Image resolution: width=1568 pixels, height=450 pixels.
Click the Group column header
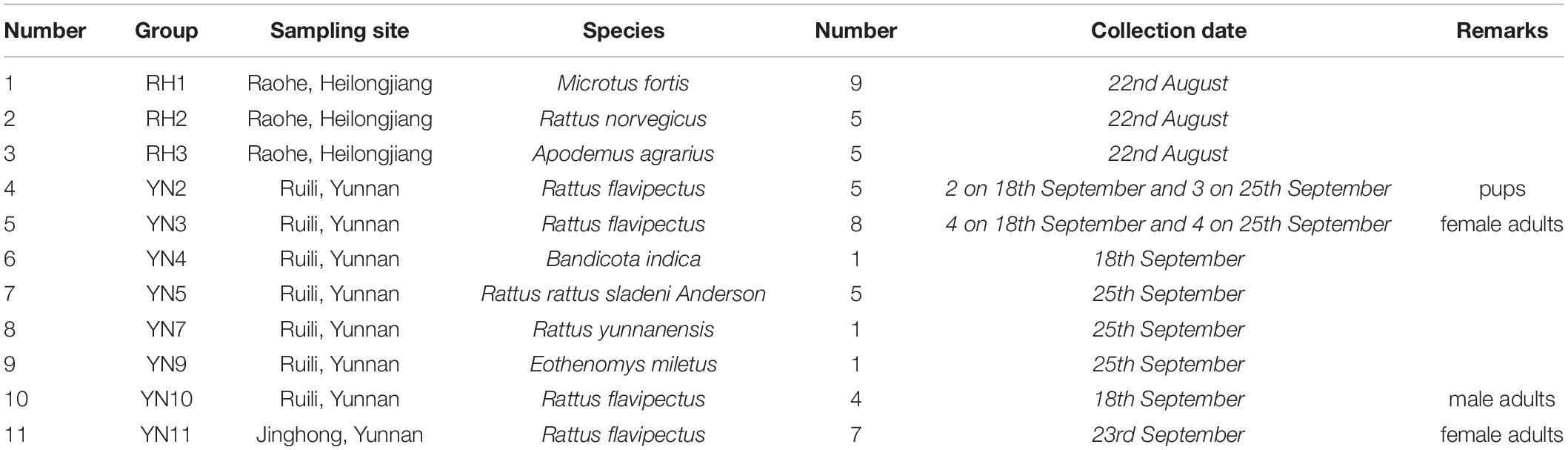pyautogui.click(x=166, y=30)
